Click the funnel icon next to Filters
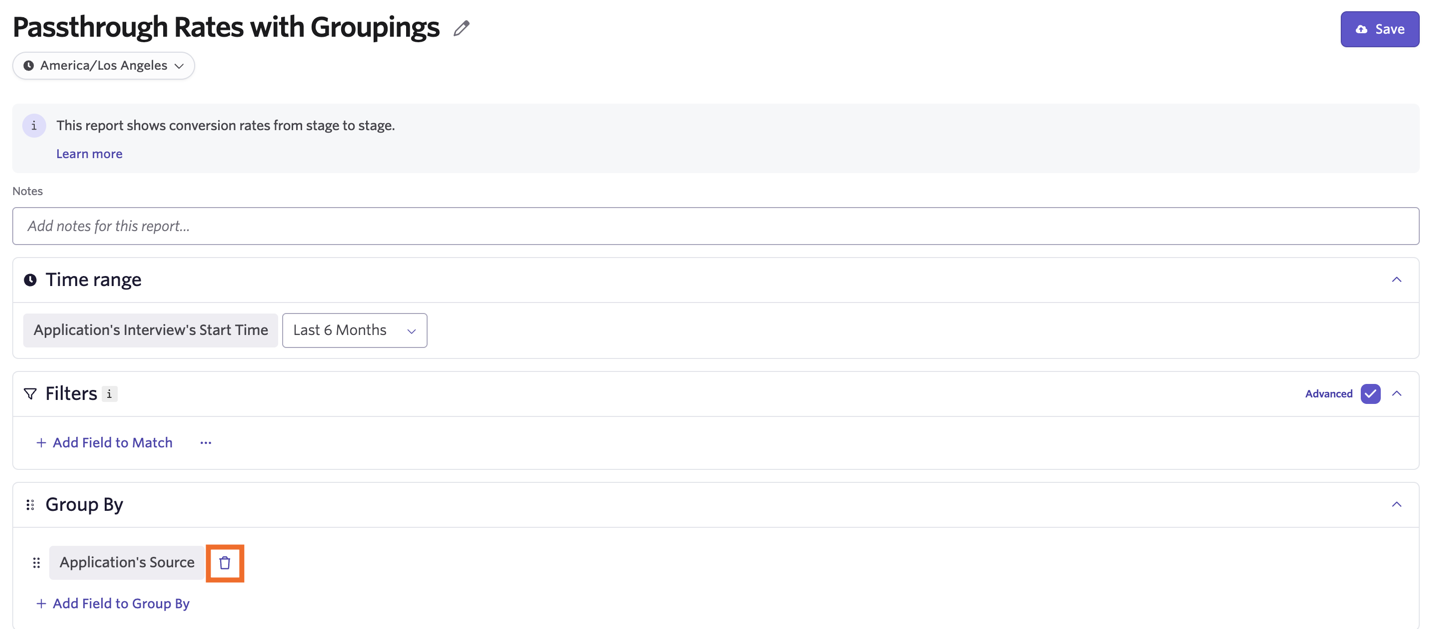 coord(30,394)
